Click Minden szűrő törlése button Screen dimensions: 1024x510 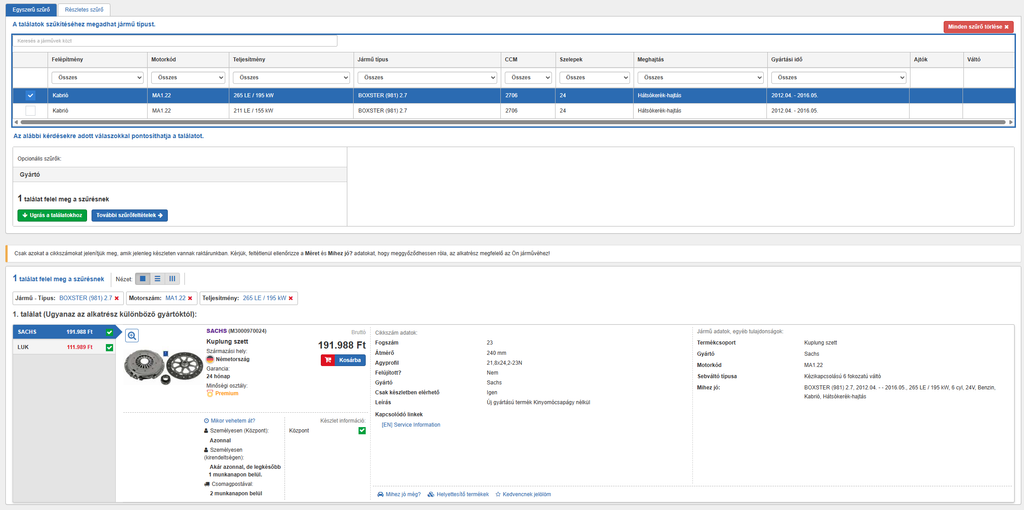coord(978,27)
